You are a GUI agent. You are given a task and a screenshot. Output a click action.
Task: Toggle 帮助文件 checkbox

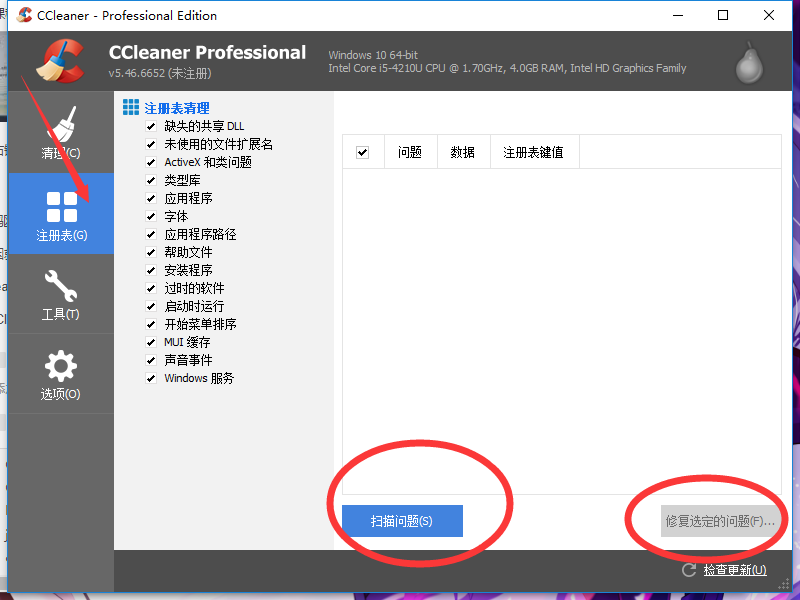click(151, 252)
